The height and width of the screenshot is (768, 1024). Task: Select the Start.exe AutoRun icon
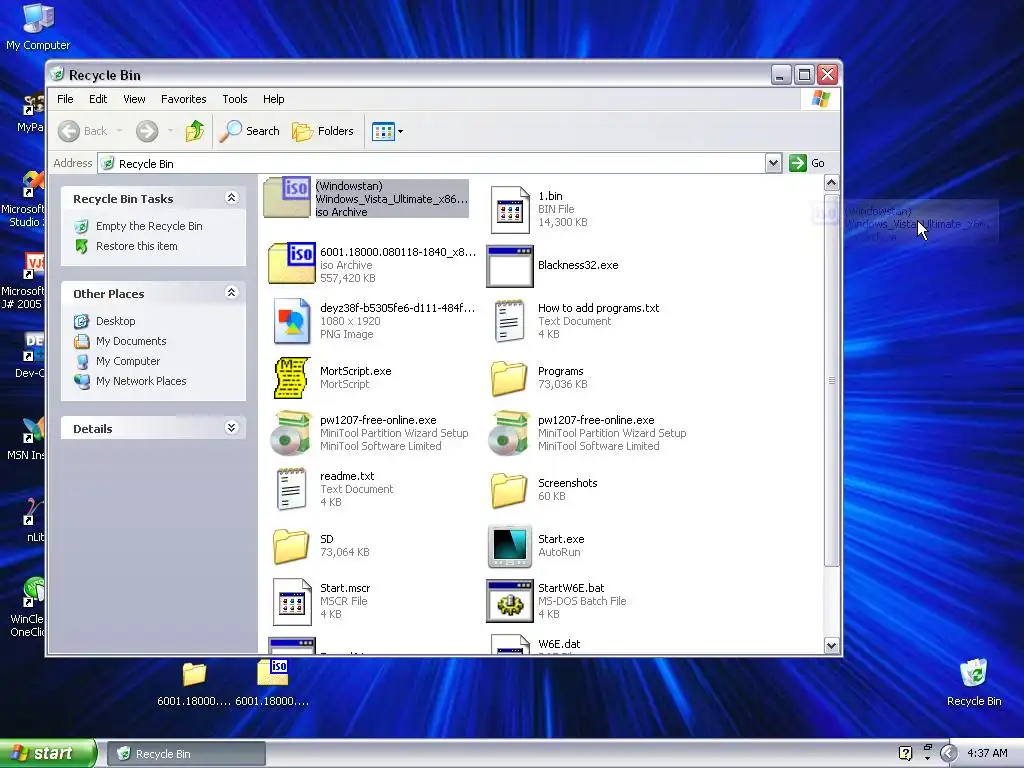tap(510, 546)
